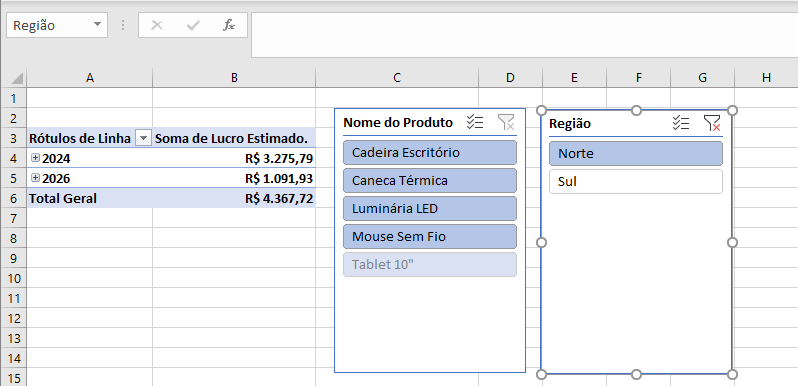Select column B header
This screenshot has height=386, width=798.
coord(234,77)
